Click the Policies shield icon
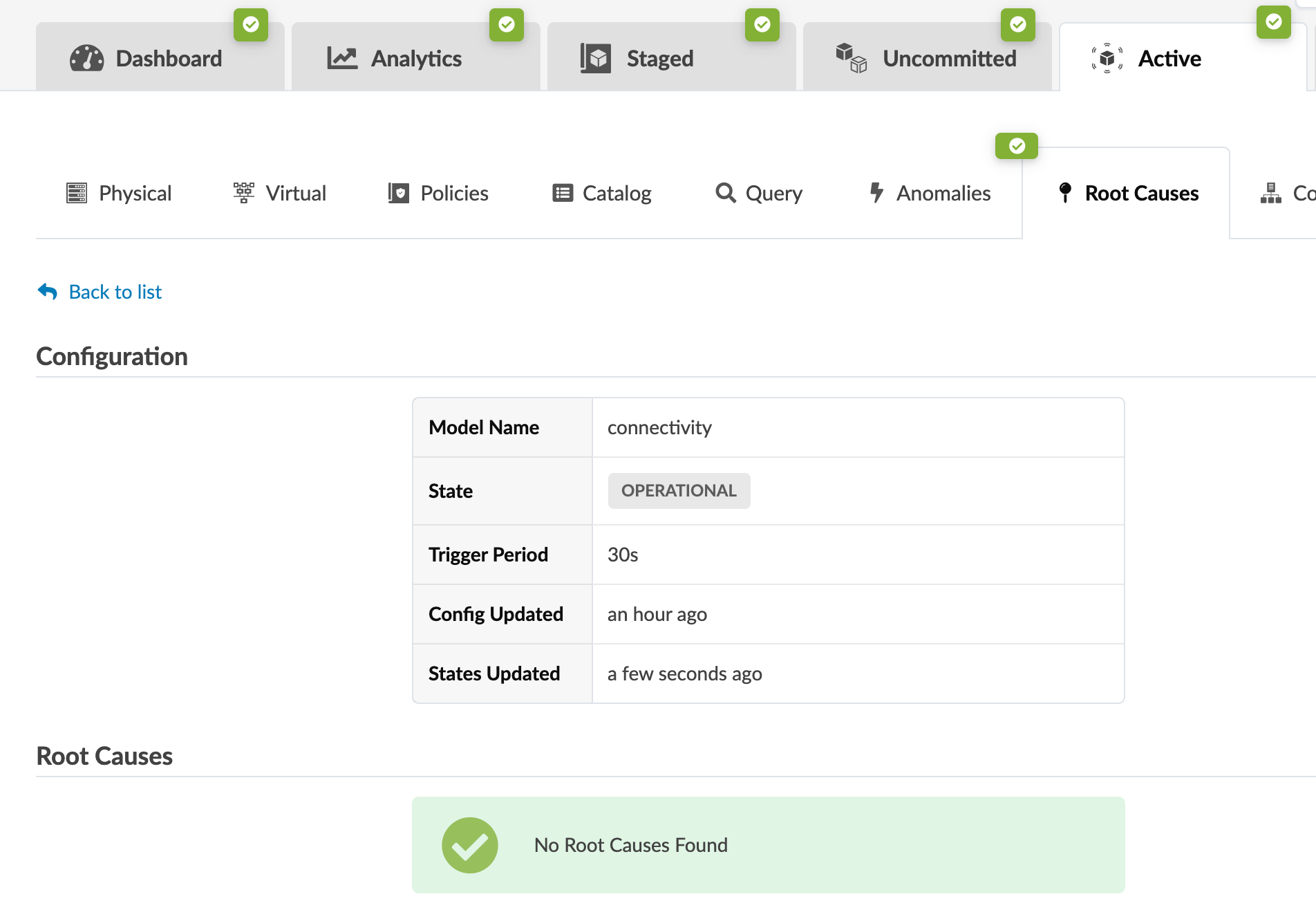The width and height of the screenshot is (1316, 910). pyautogui.click(x=399, y=193)
